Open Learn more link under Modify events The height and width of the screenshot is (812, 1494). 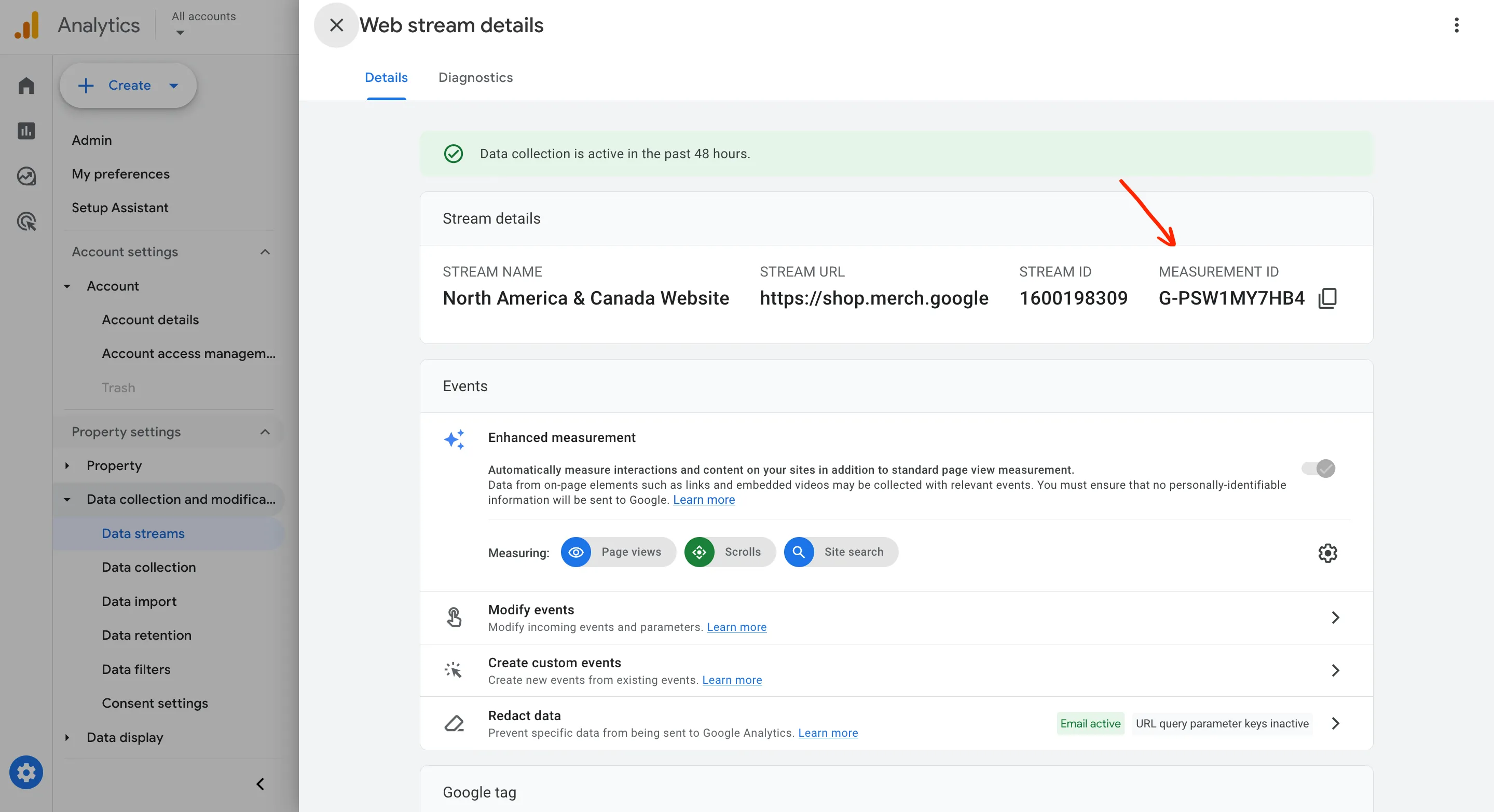[x=736, y=627]
